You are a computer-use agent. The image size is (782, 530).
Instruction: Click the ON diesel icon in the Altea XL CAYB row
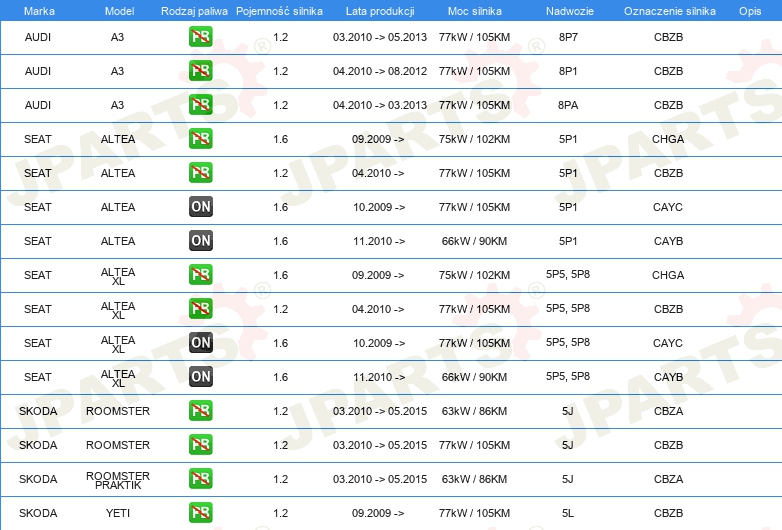(x=200, y=376)
